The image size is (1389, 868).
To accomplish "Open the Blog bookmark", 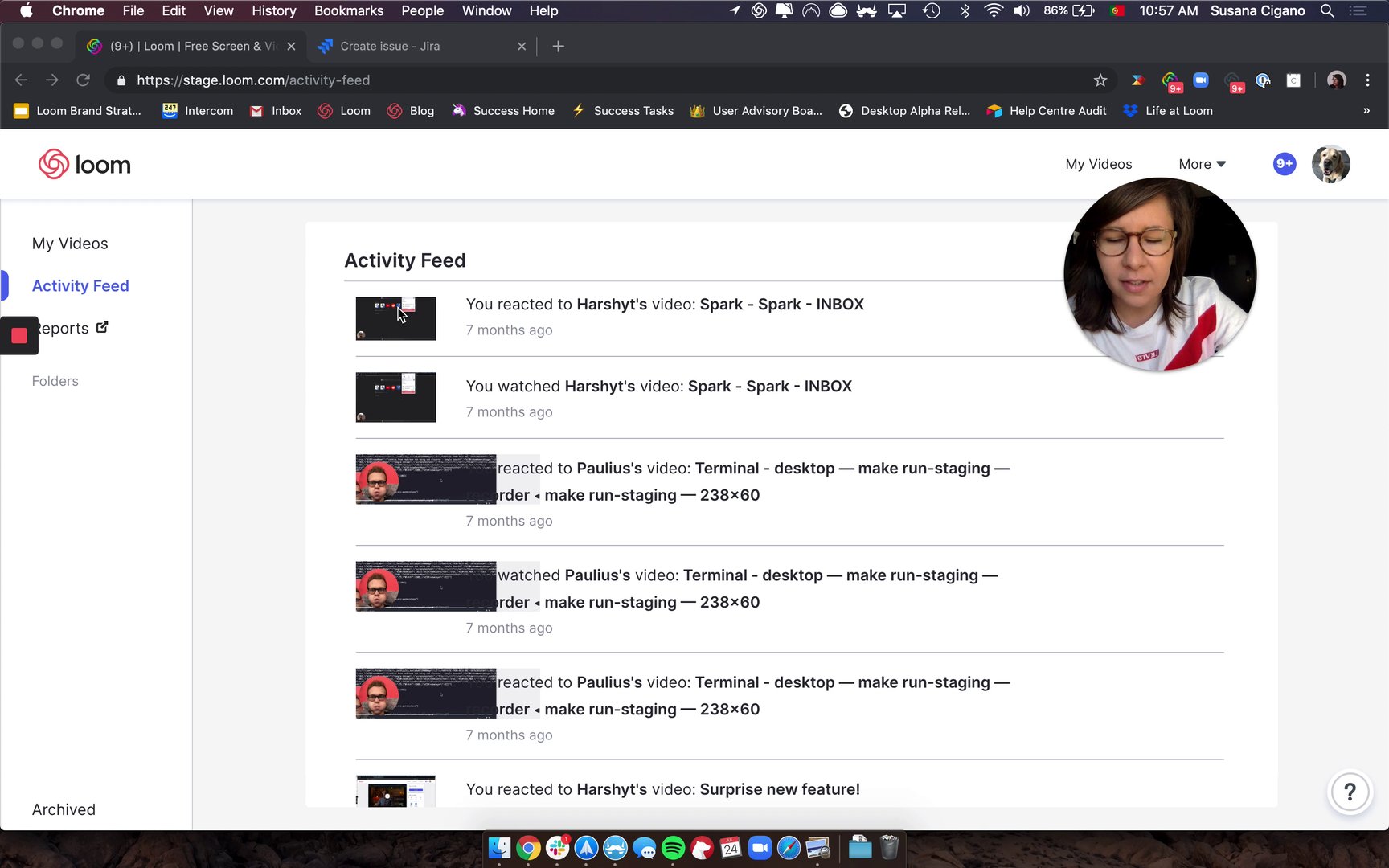I will pyautogui.click(x=411, y=111).
